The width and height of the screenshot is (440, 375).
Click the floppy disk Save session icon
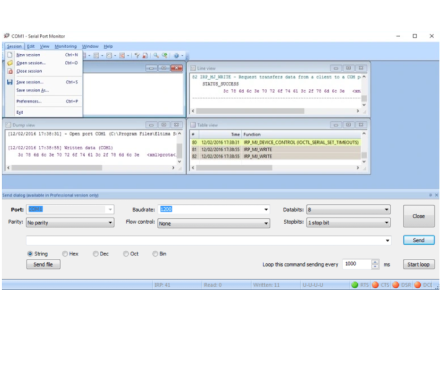tap(10, 82)
